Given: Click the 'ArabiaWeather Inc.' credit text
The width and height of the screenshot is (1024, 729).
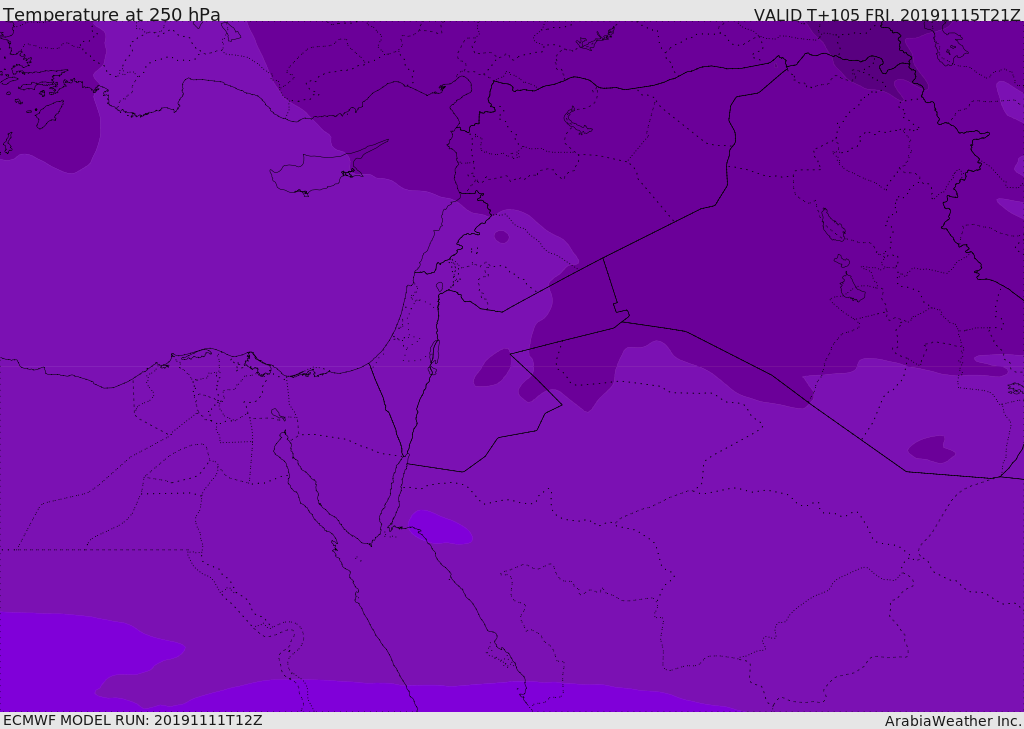Looking at the screenshot, I should [952, 721].
